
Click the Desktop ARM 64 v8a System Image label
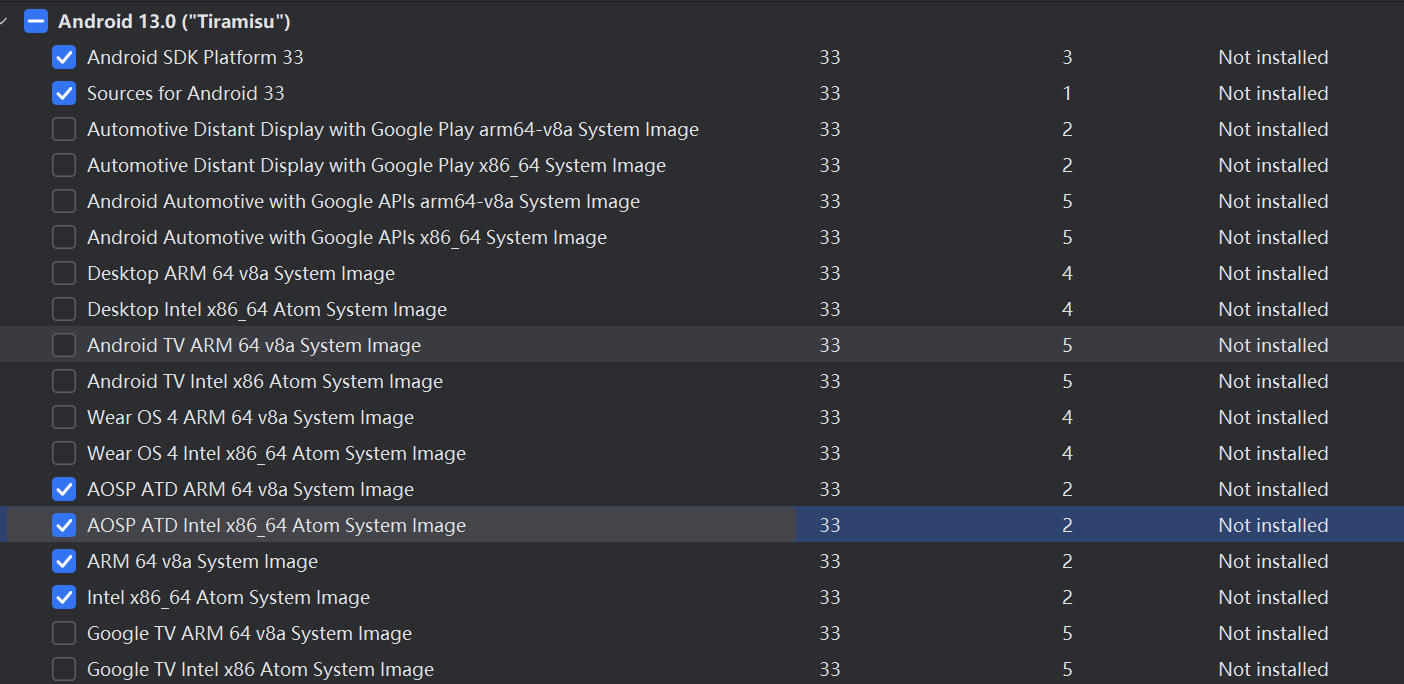pyautogui.click(x=241, y=273)
